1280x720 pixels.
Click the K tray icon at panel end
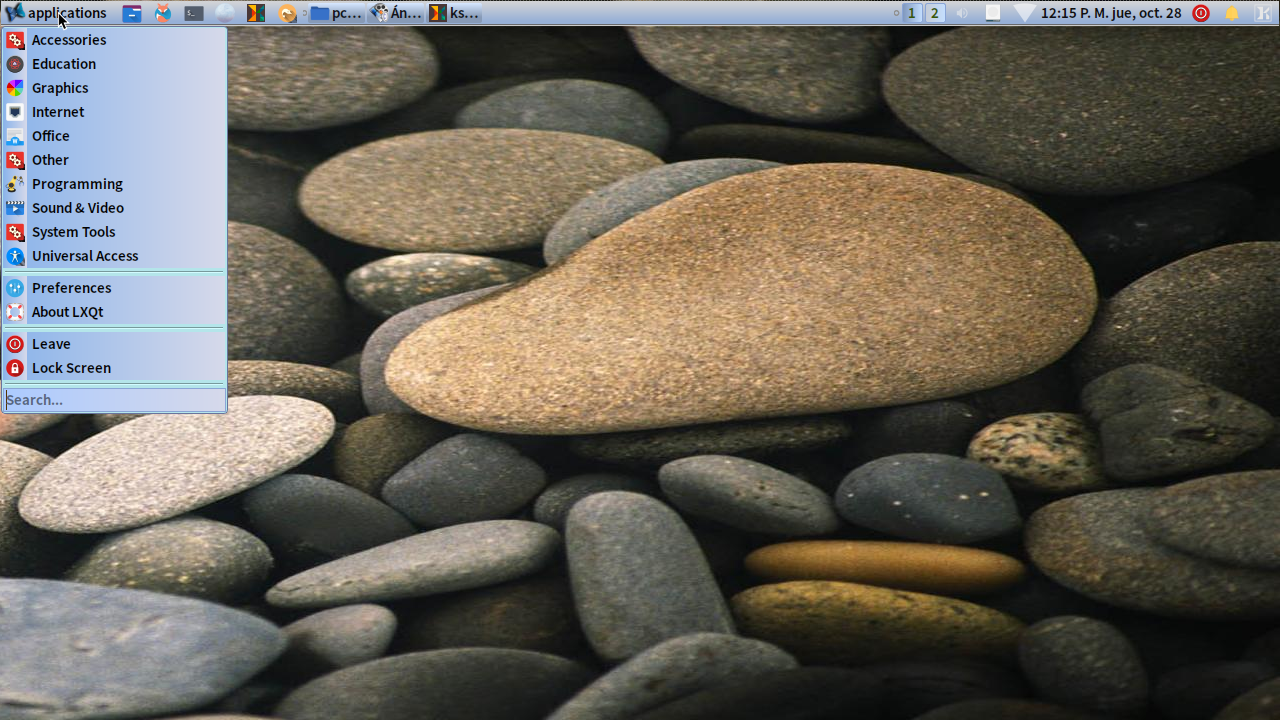pyautogui.click(x=1262, y=13)
